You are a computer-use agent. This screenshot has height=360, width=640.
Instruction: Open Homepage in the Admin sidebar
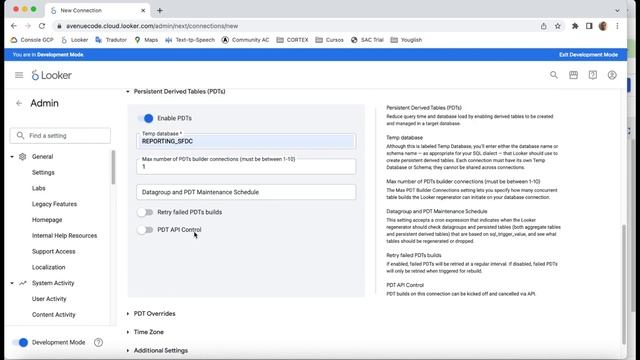pos(47,220)
